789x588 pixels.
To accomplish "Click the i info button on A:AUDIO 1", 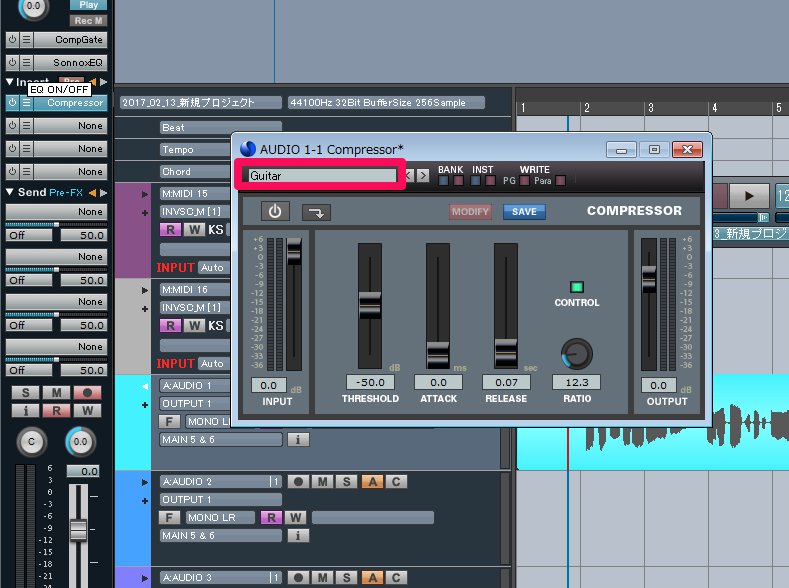I will [298, 440].
